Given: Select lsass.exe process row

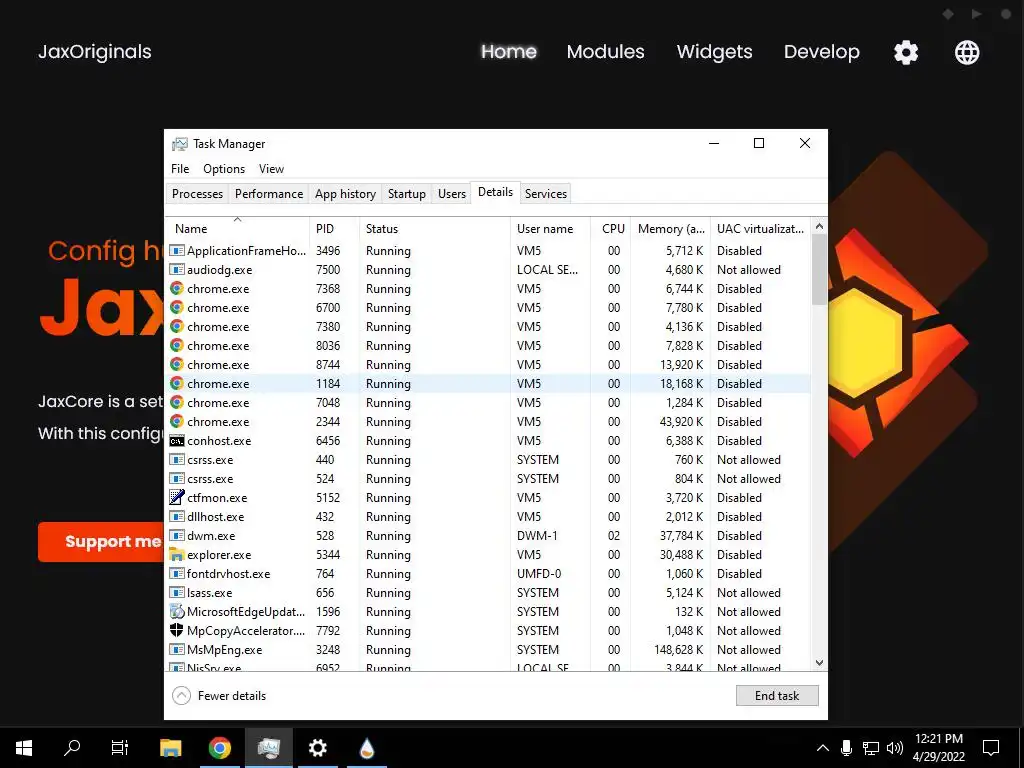Looking at the screenshot, I should [488, 592].
